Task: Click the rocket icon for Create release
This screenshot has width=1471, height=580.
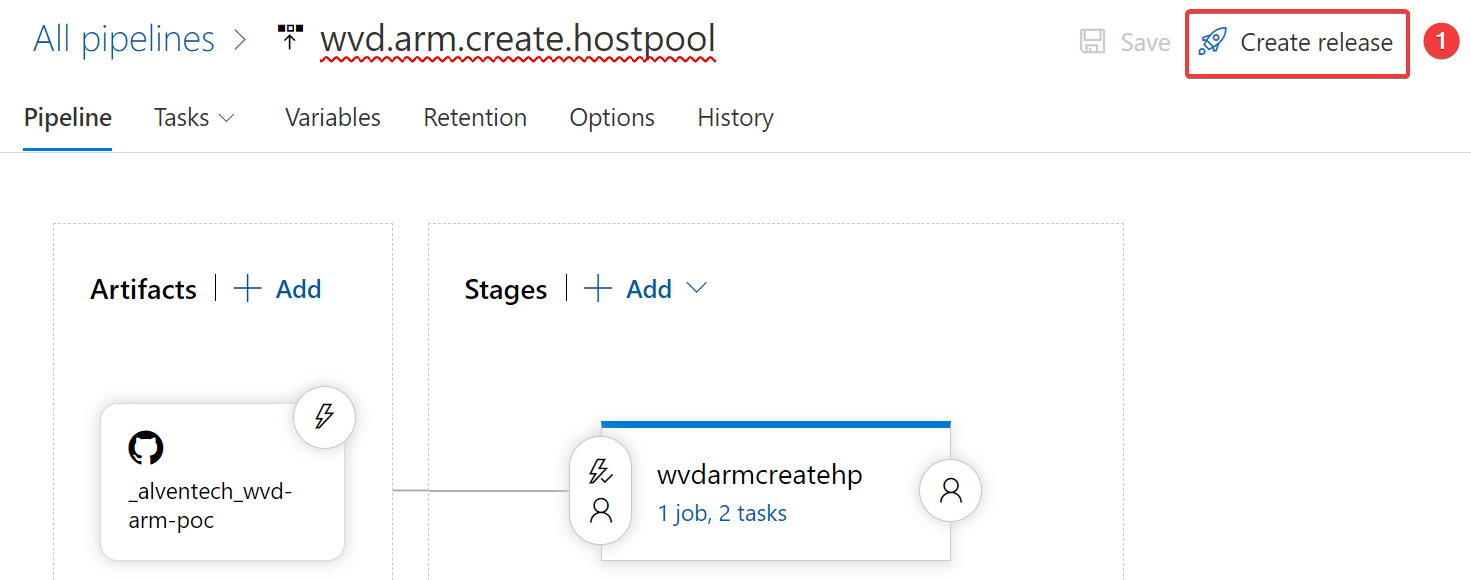Action: pyautogui.click(x=1212, y=42)
